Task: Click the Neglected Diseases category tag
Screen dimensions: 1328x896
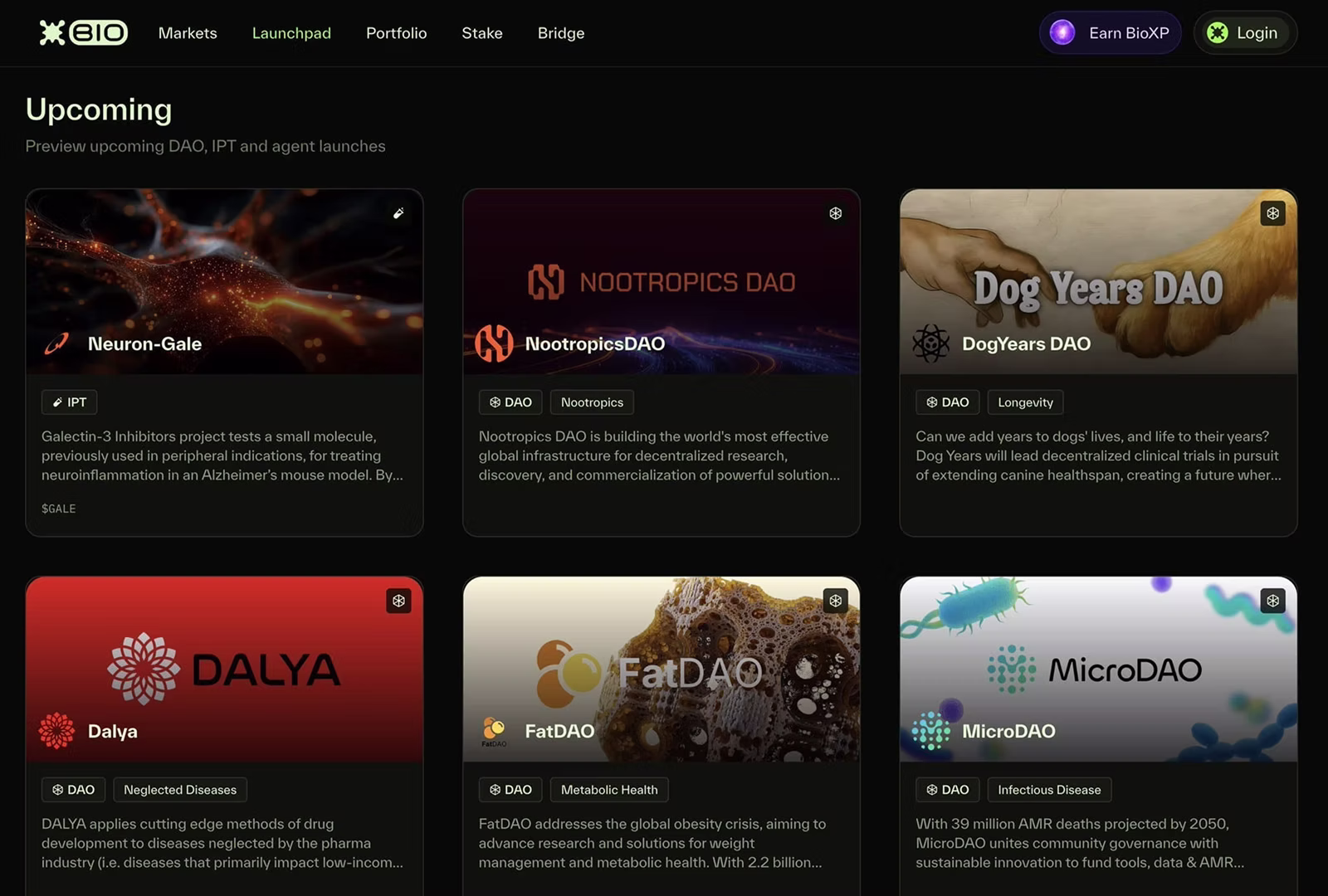Action: [180, 790]
